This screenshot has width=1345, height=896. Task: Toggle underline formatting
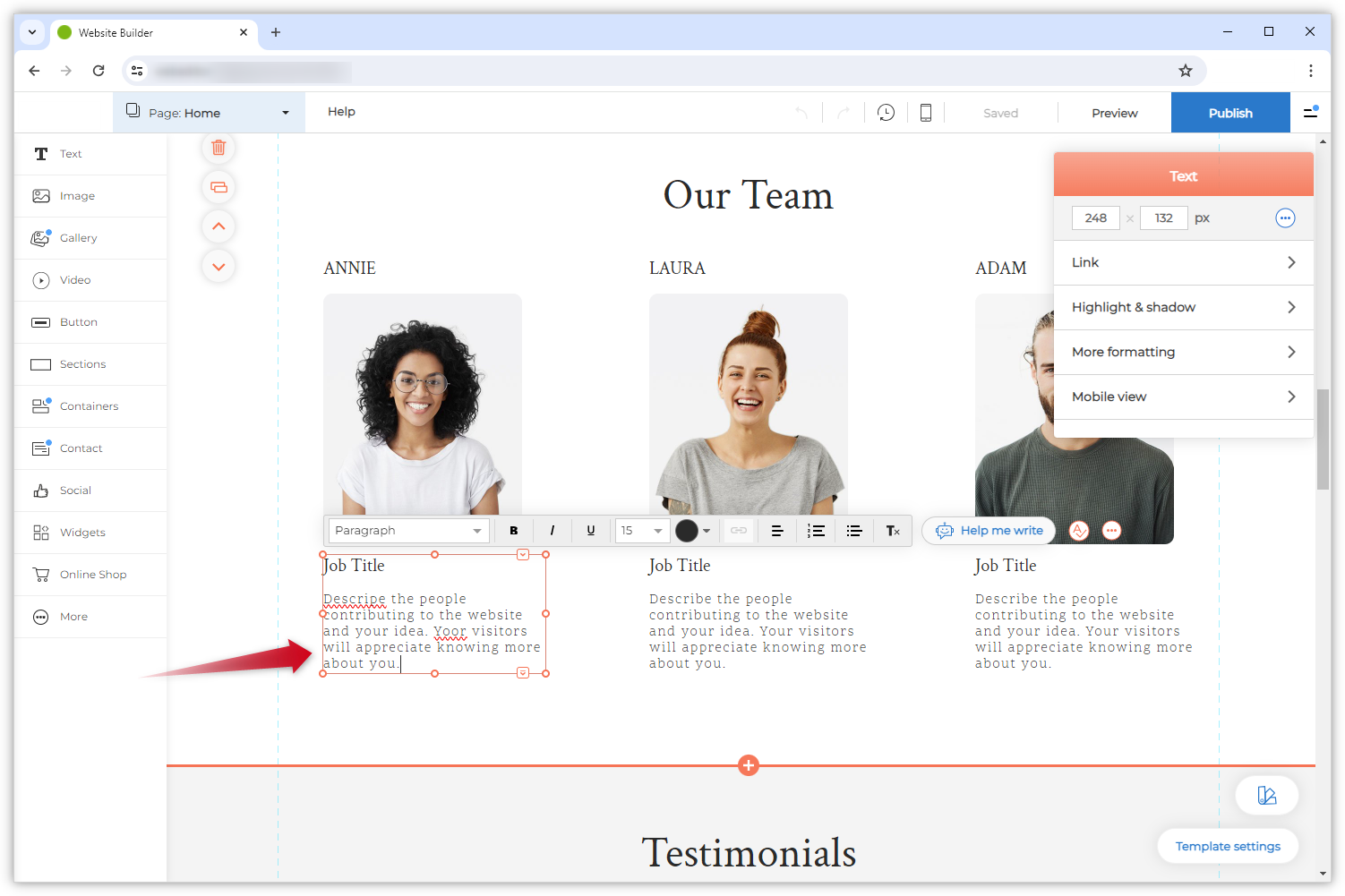coord(591,531)
